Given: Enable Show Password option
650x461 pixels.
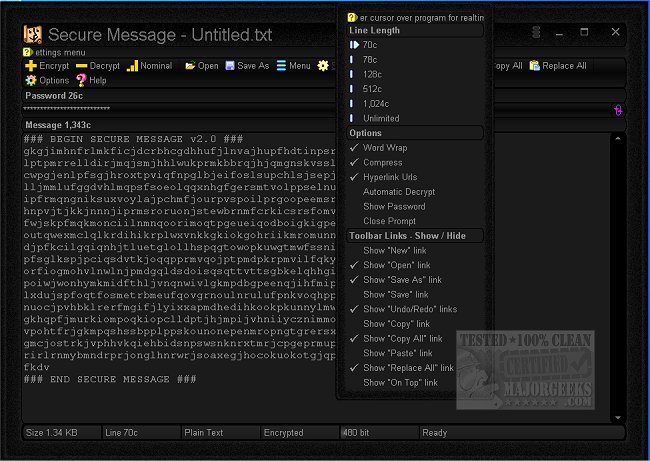Looking at the screenshot, I should [415, 206].
